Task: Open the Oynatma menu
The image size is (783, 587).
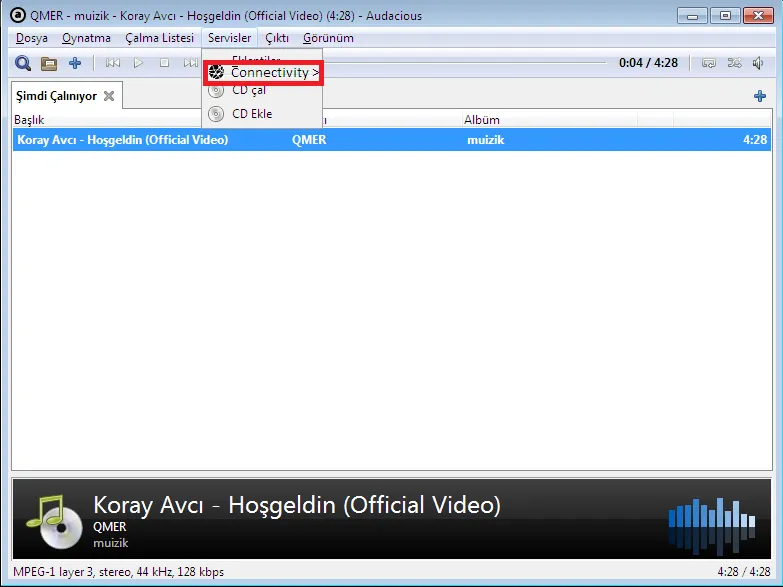Action: tap(86, 38)
